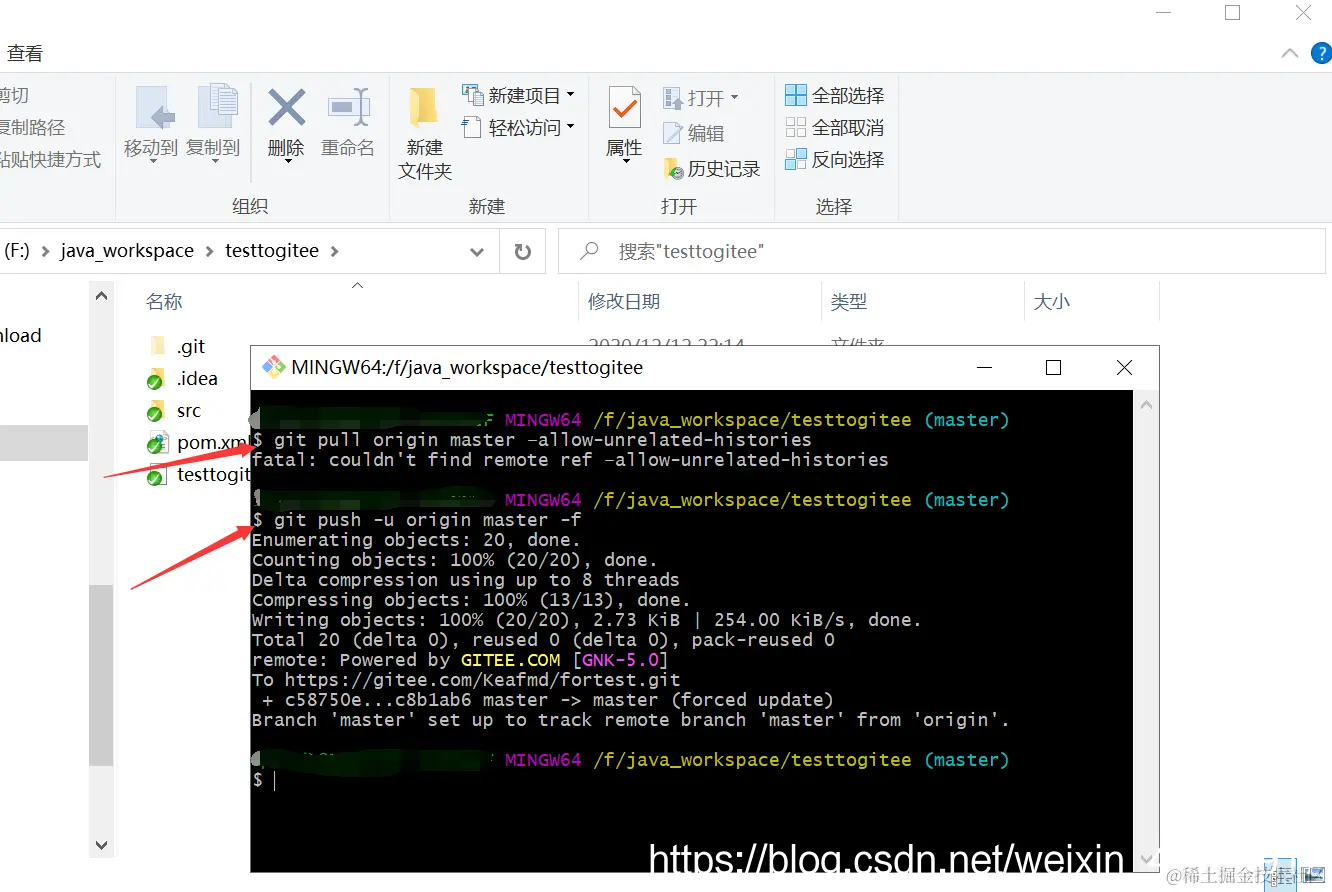The height and width of the screenshot is (892, 1332).
Task: Open the Easy access (轻松访问) dropdown
Action: tap(518, 127)
